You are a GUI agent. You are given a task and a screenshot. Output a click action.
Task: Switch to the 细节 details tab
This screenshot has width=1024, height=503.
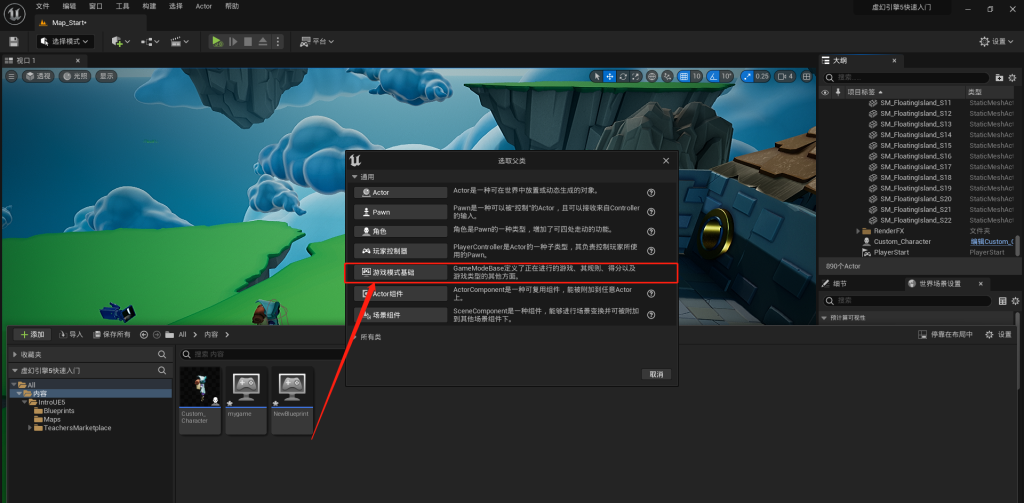tap(839, 284)
